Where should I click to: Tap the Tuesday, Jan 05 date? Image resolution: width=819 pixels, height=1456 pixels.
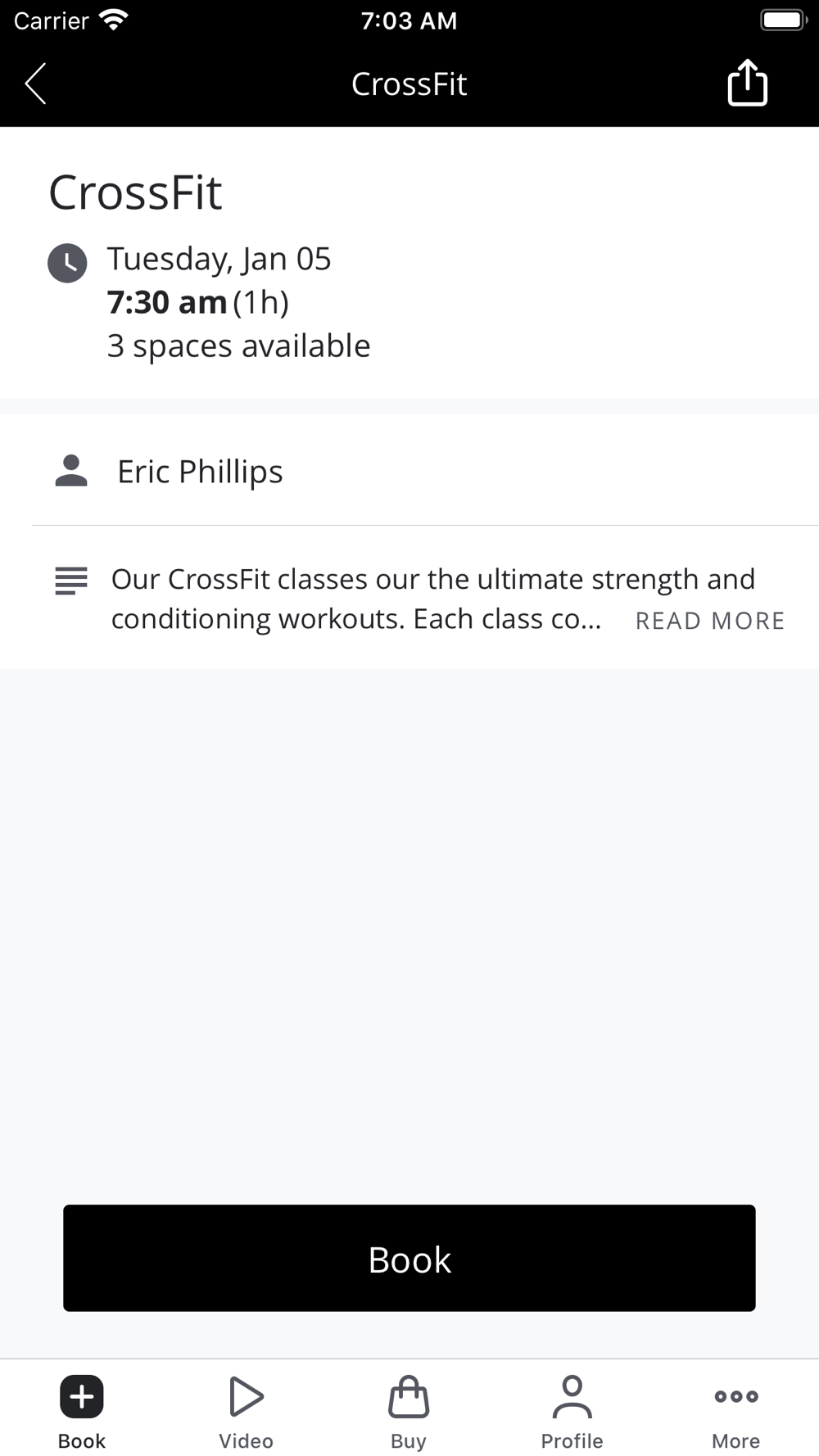click(219, 259)
